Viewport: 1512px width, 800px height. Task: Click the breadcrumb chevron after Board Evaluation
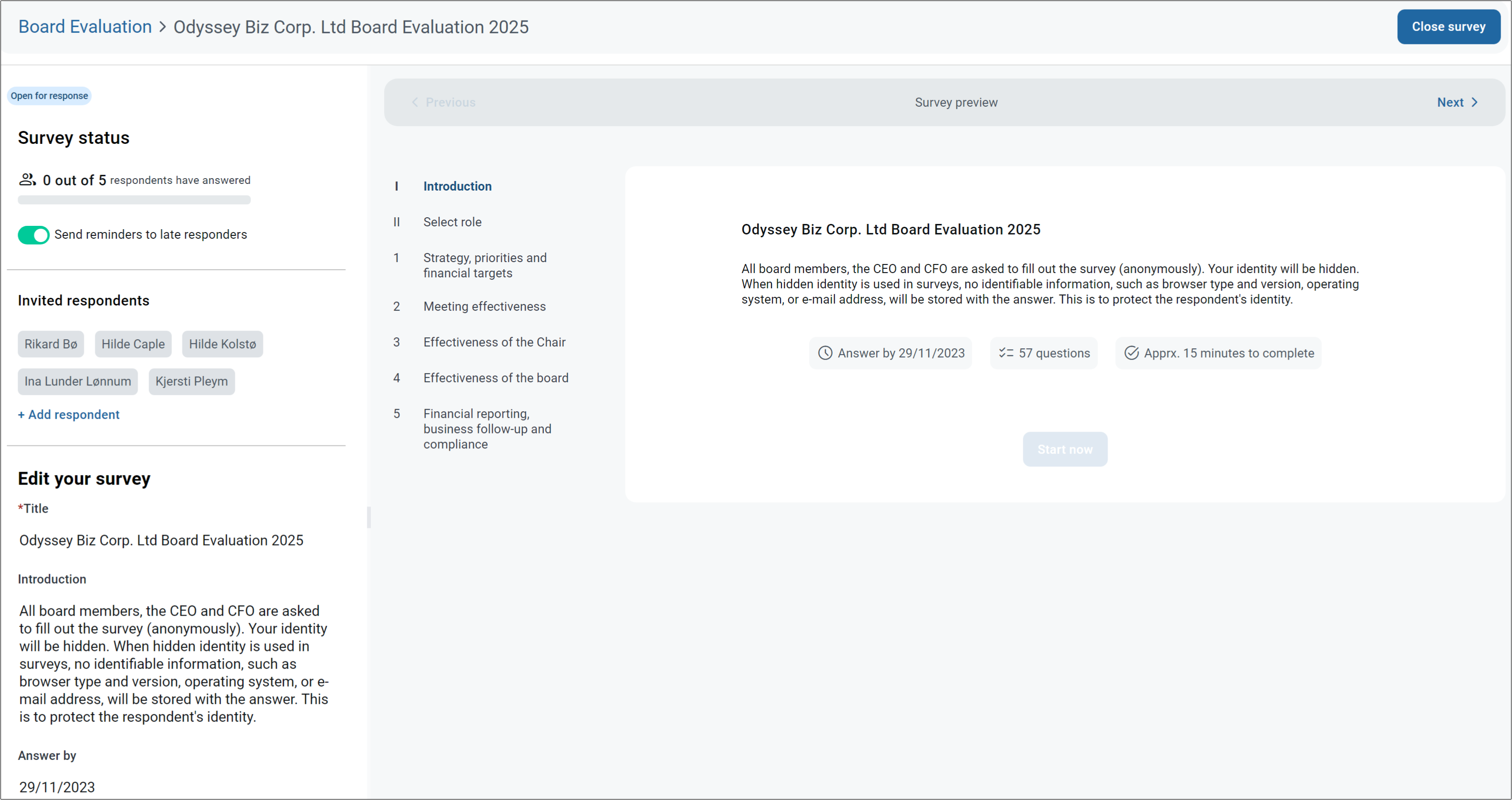point(161,27)
